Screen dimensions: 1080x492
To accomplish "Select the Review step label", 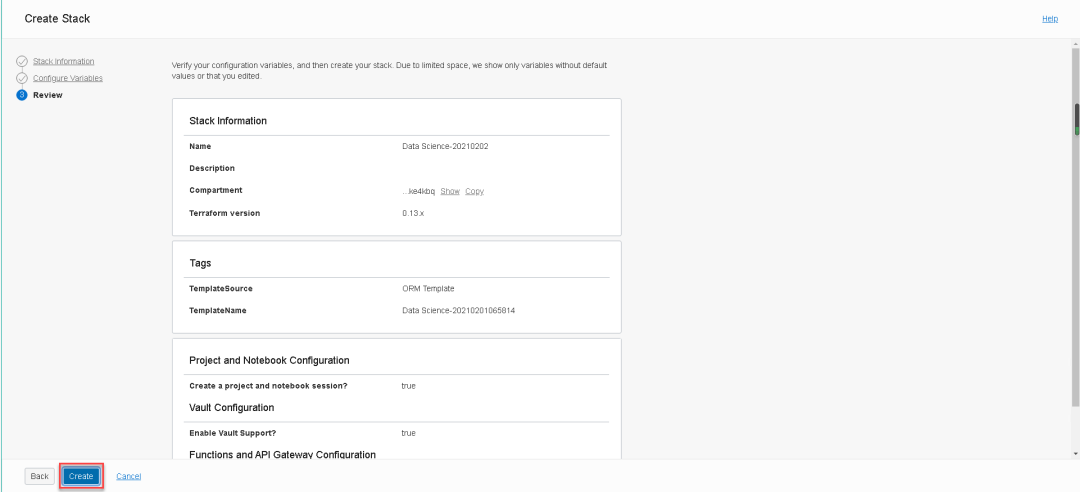I will click(x=48, y=95).
